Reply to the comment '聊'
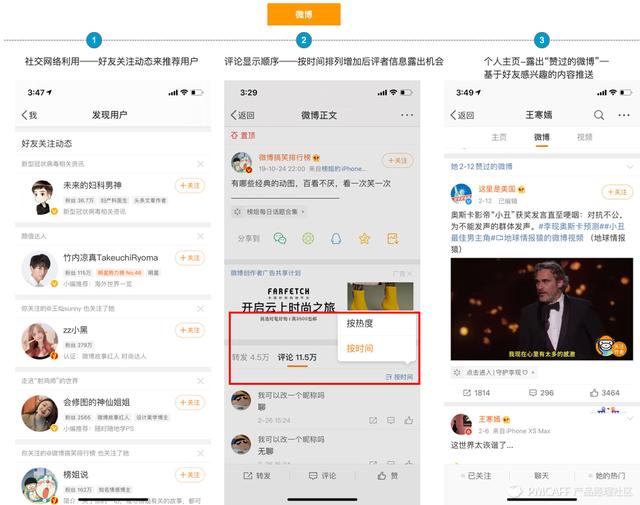 tap(391, 420)
